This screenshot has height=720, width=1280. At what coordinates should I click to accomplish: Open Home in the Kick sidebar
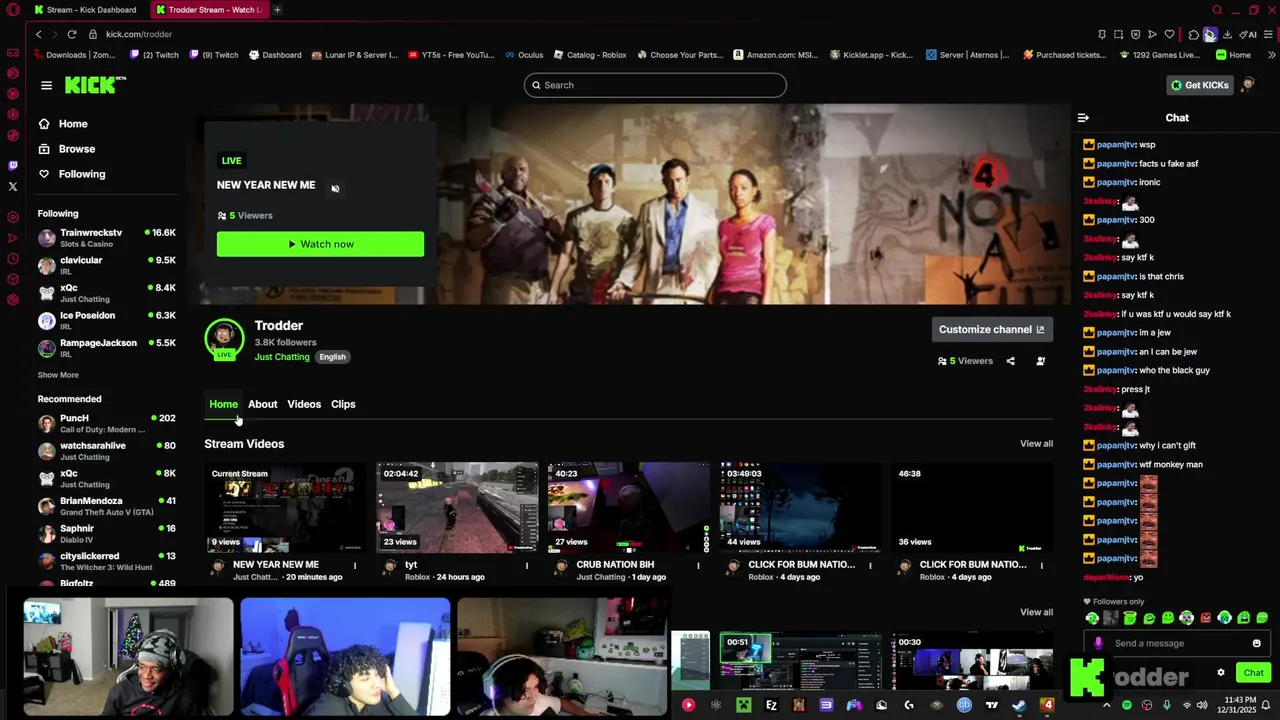point(63,124)
